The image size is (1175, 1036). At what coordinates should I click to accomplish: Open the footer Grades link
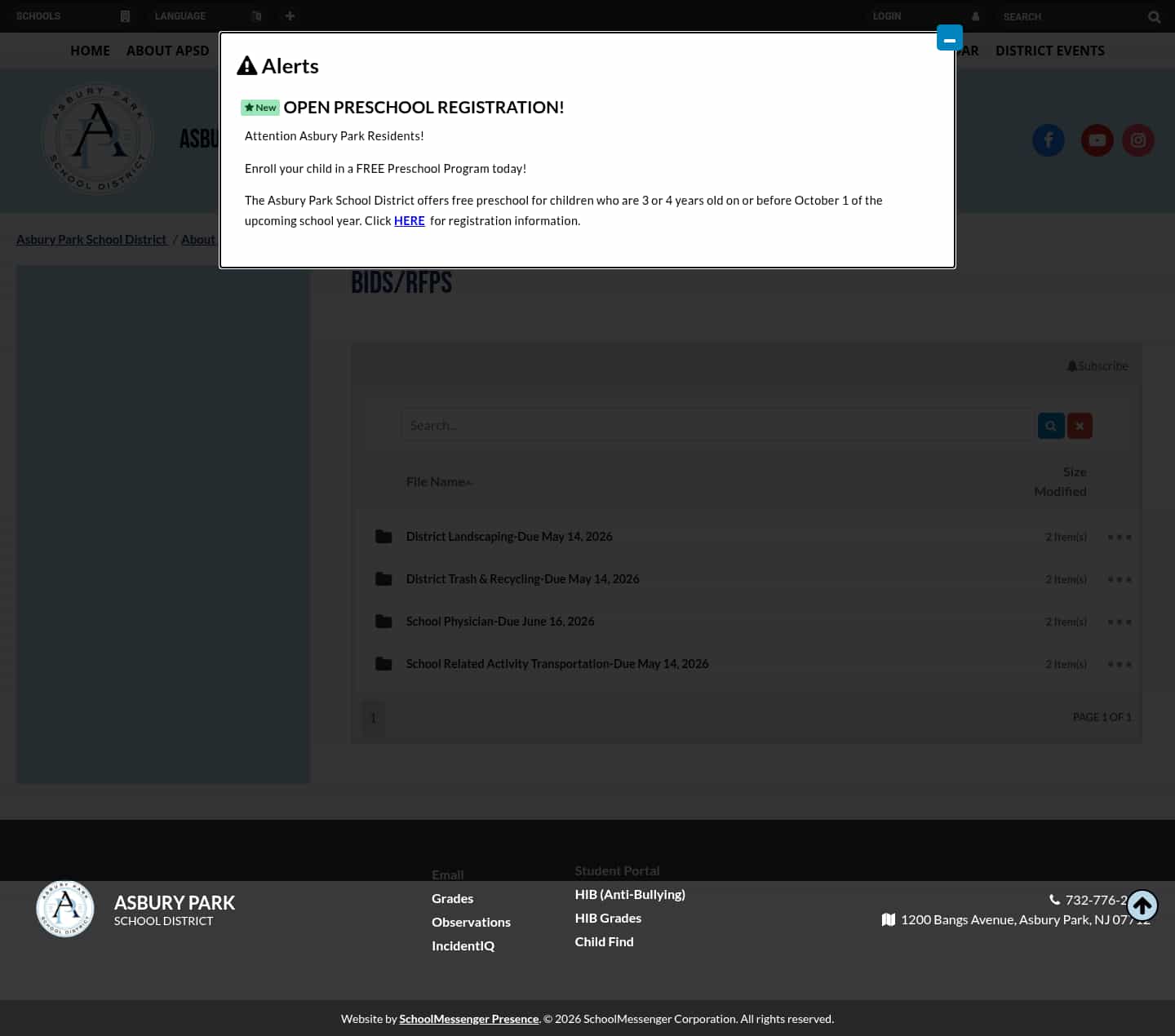[453, 898]
